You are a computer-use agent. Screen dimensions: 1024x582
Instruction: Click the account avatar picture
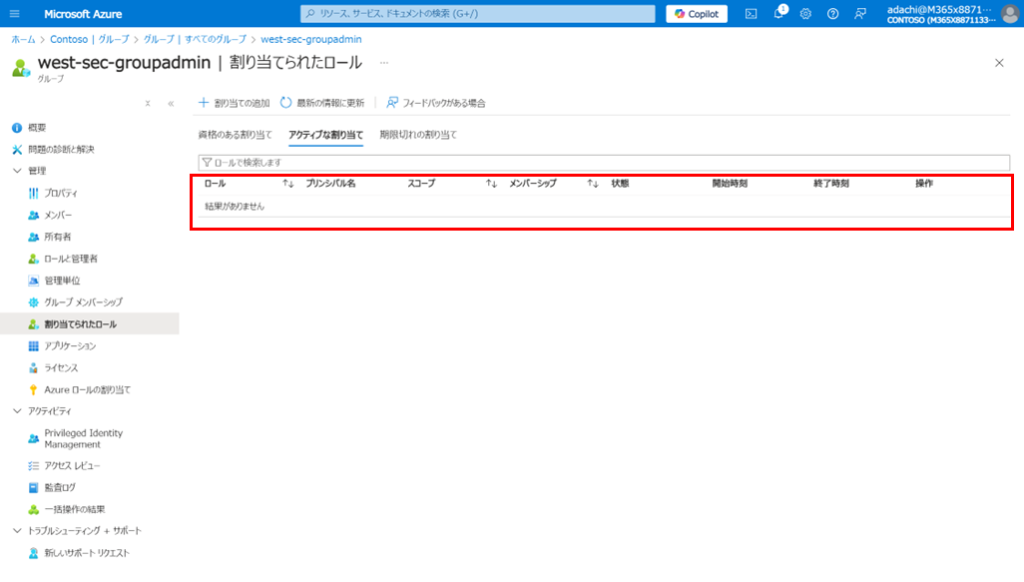tap(1010, 14)
